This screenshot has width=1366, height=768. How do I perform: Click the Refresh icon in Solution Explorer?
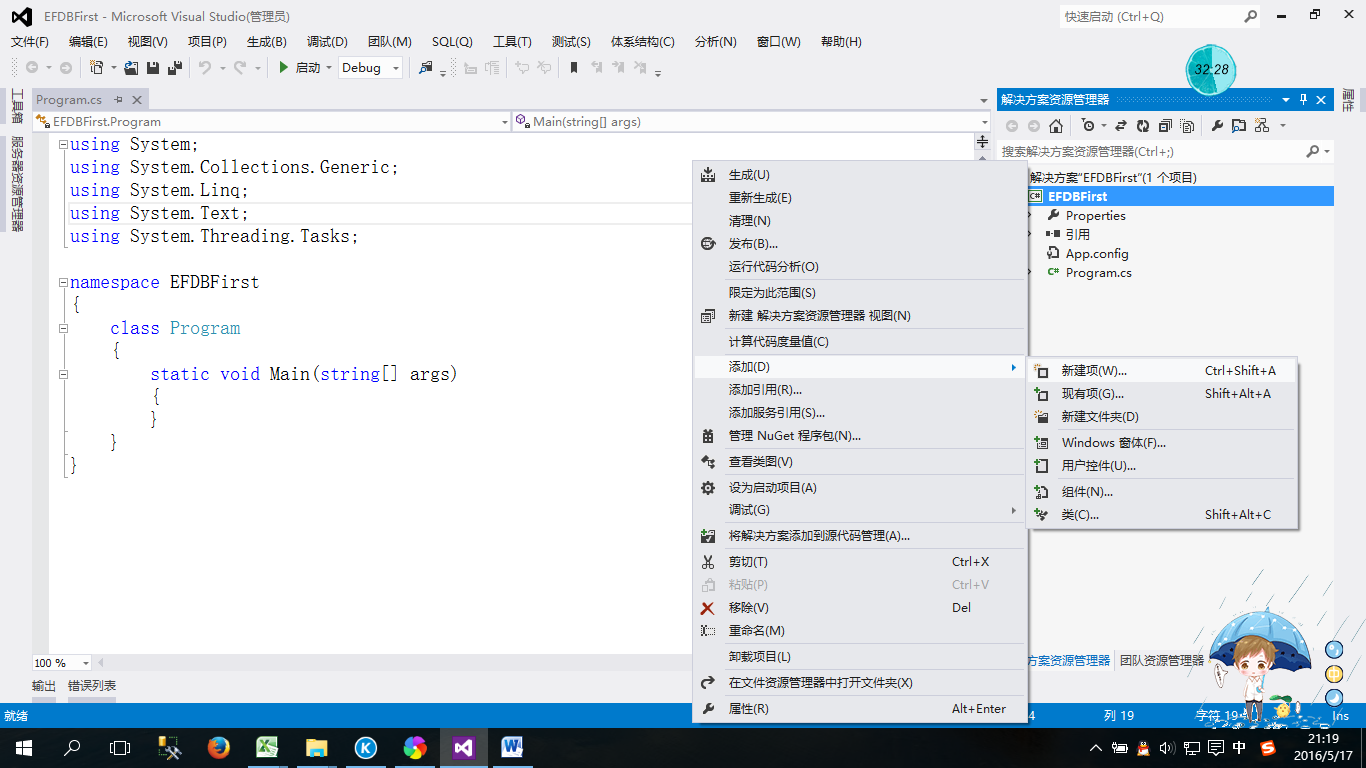tap(1143, 125)
